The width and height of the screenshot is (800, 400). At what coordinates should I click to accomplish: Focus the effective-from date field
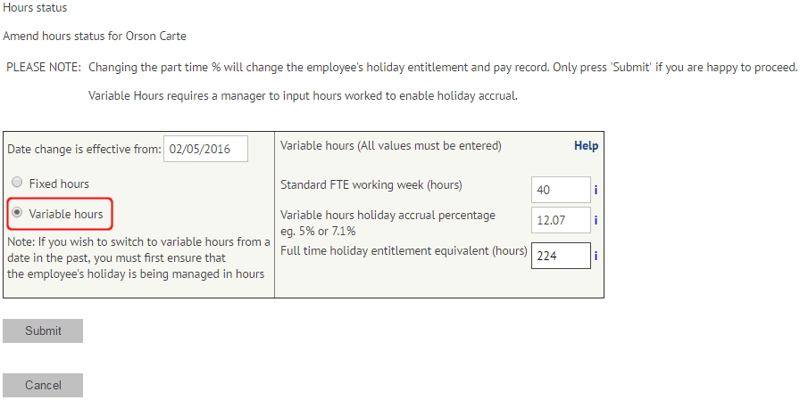pos(206,149)
